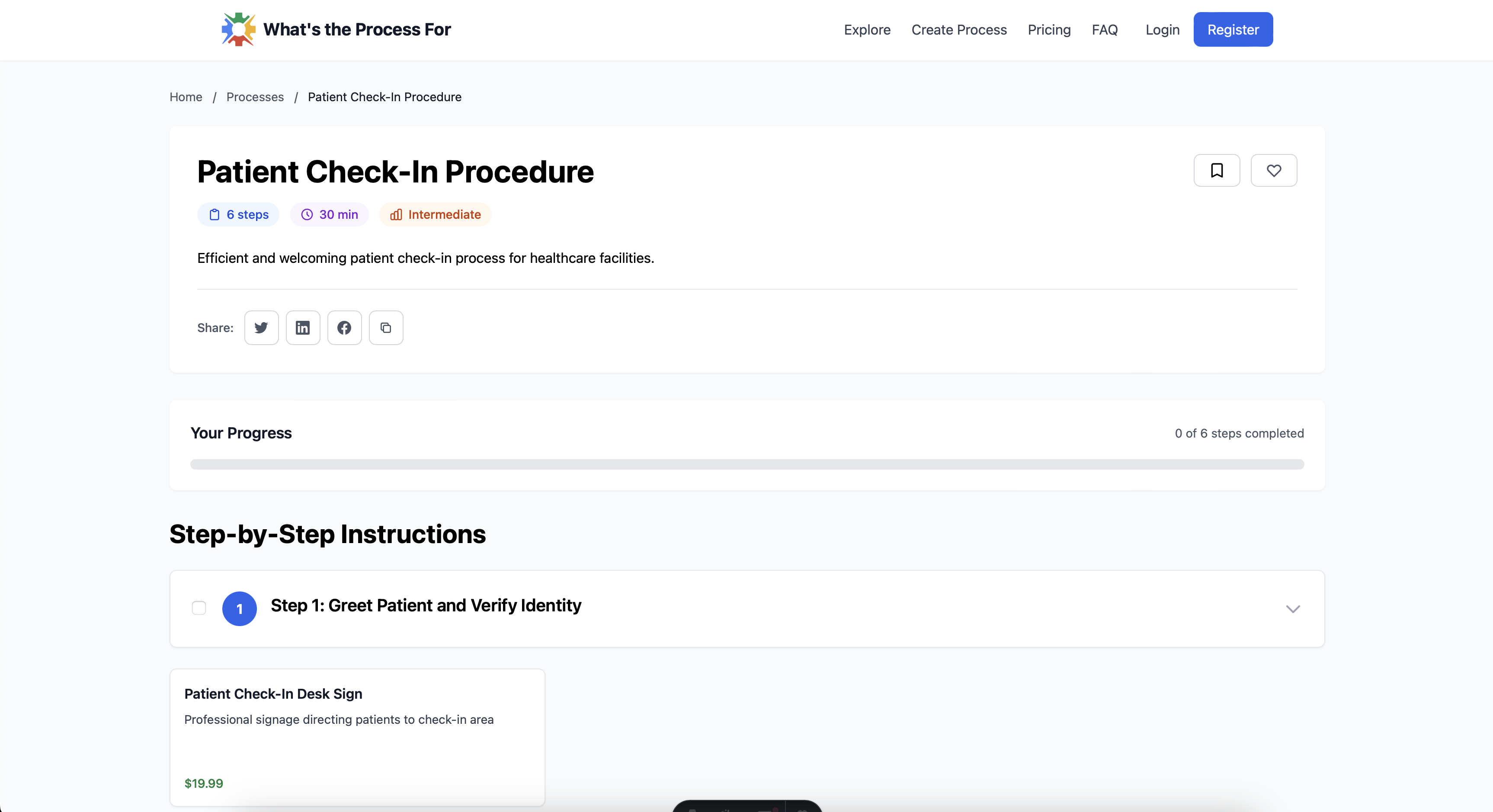Open the FAQ page
This screenshot has width=1493, height=812.
(x=1104, y=29)
